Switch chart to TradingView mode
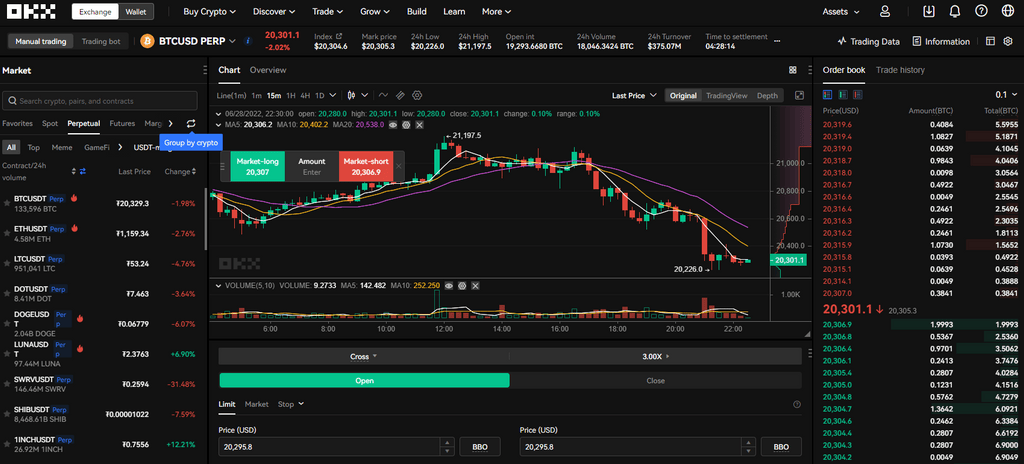 (726, 95)
